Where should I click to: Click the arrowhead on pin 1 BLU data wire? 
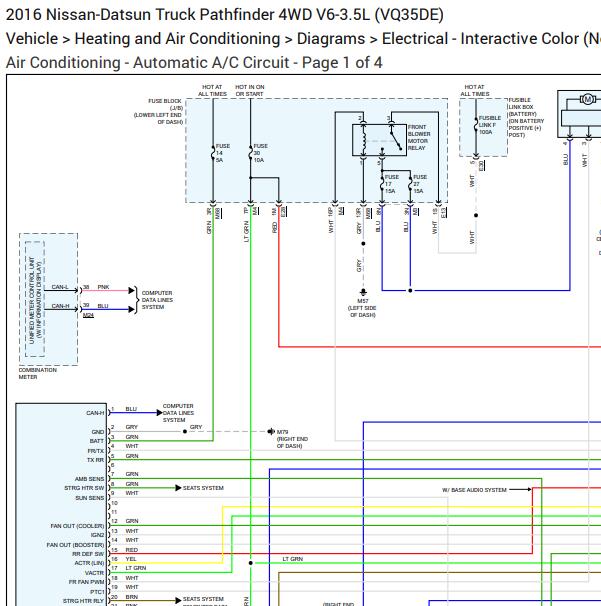tap(159, 413)
